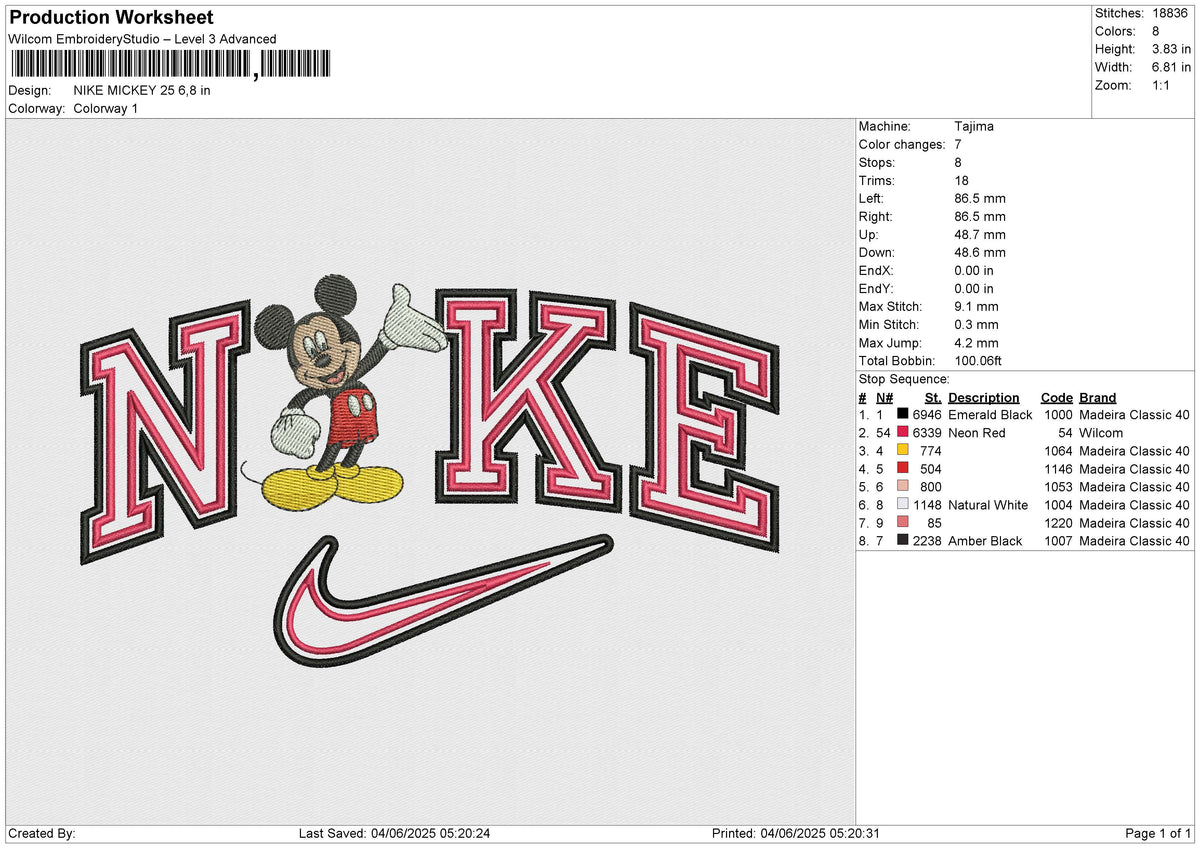
Task: Click the 'Brand' column header
Action: (1098, 397)
